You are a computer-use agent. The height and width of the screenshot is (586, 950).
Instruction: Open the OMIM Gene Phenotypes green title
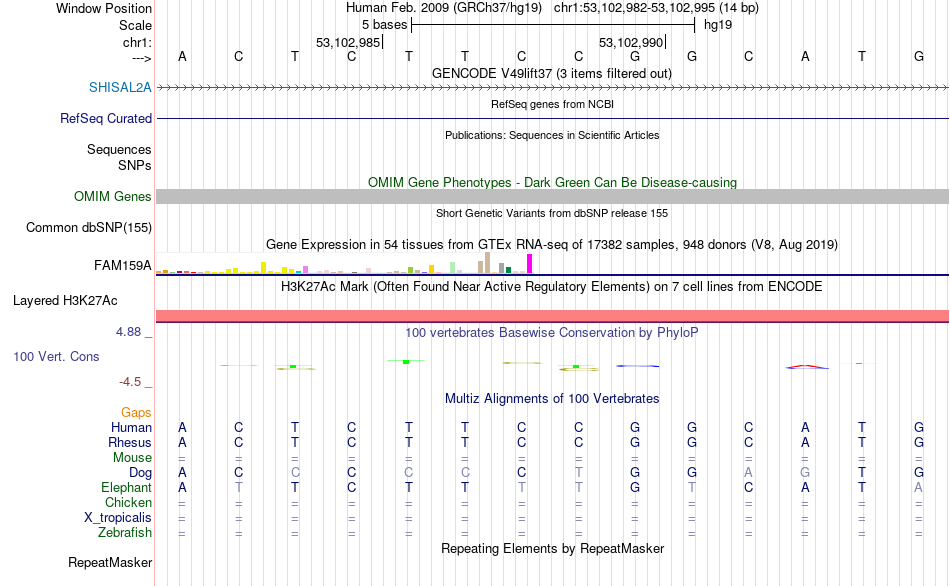point(553,182)
